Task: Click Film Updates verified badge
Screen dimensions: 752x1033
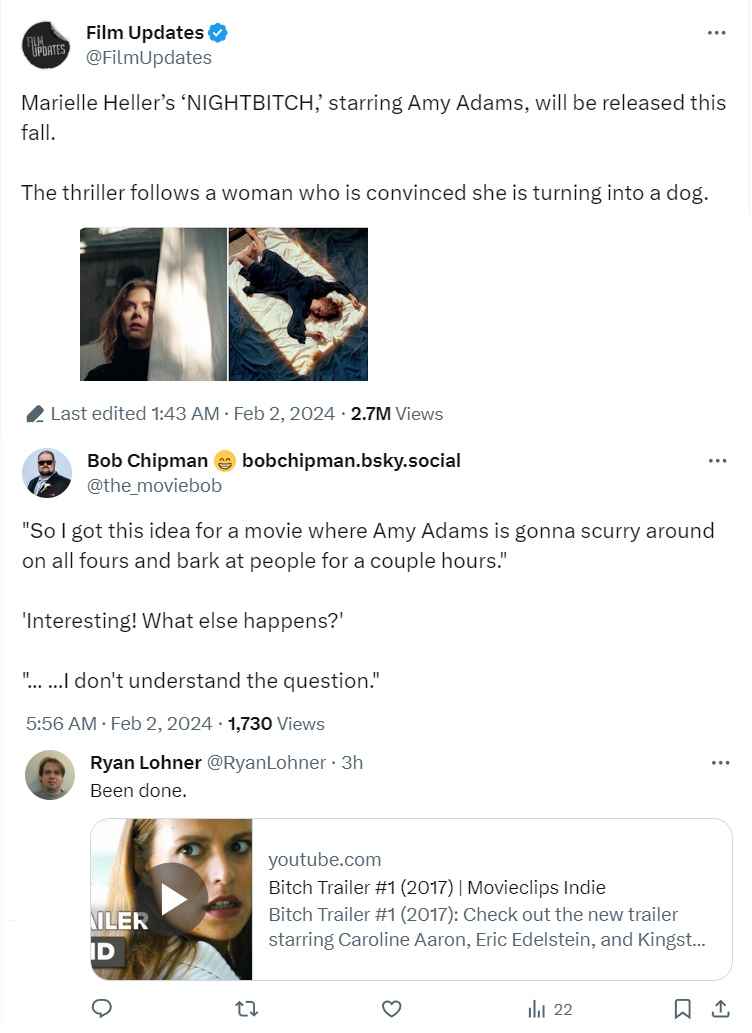Action: point(218,33)
